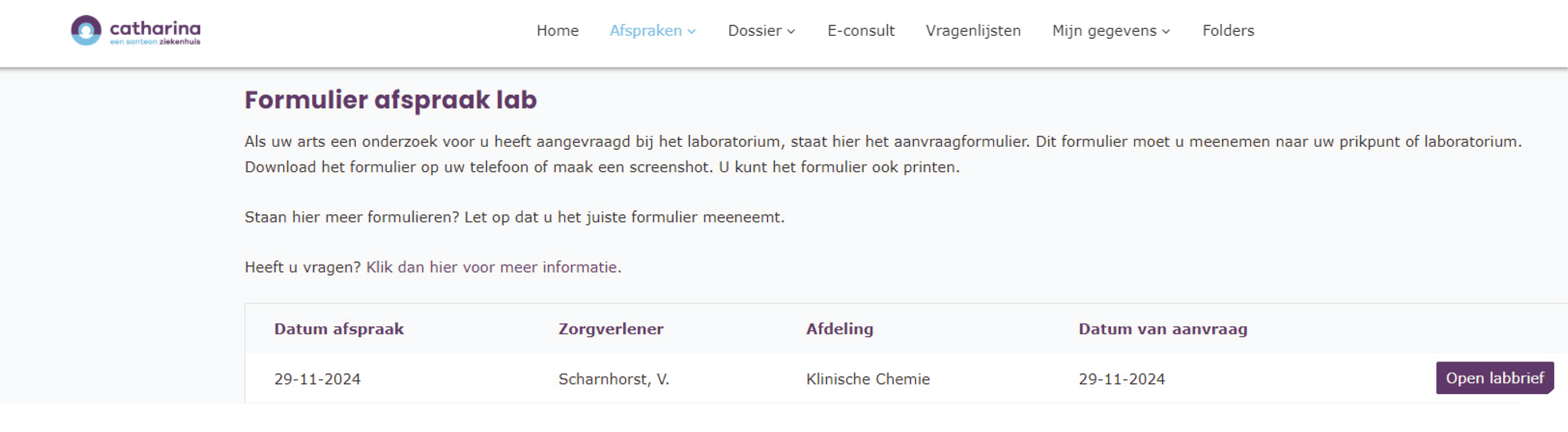This screenshot has width=1568, height=432.
Task: Click the Zorgverlener column header
Action: tap(611, 329)
